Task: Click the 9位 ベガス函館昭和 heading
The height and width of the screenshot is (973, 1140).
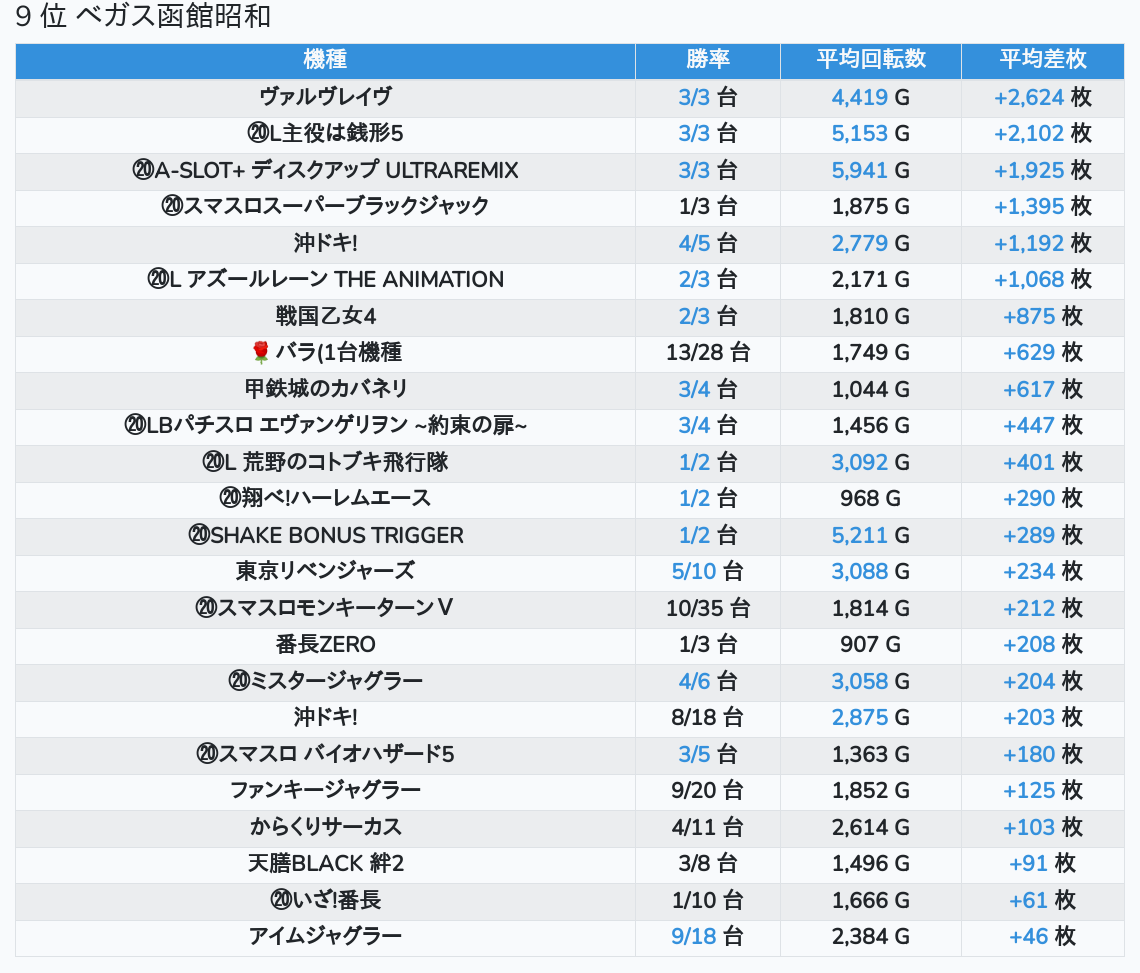Action: (x=143, y=17)
